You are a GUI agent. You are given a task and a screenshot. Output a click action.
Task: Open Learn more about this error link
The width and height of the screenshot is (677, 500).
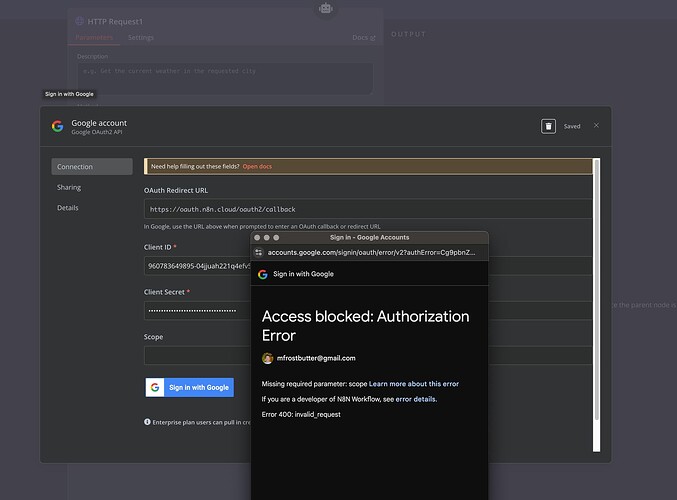414,384
